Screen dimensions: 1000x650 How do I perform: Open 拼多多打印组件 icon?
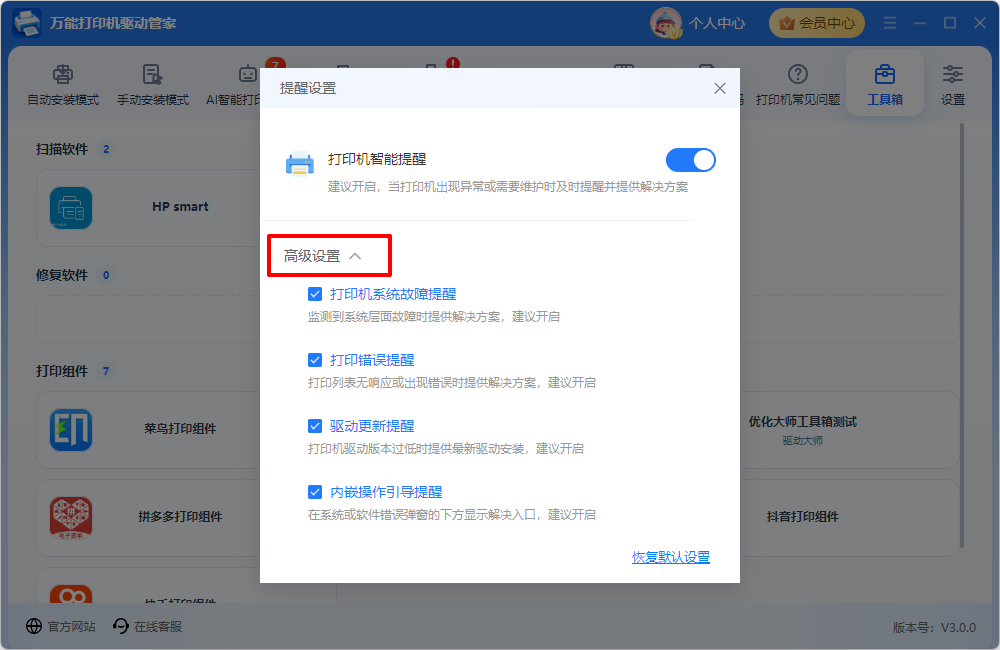(x=71, y=518)
